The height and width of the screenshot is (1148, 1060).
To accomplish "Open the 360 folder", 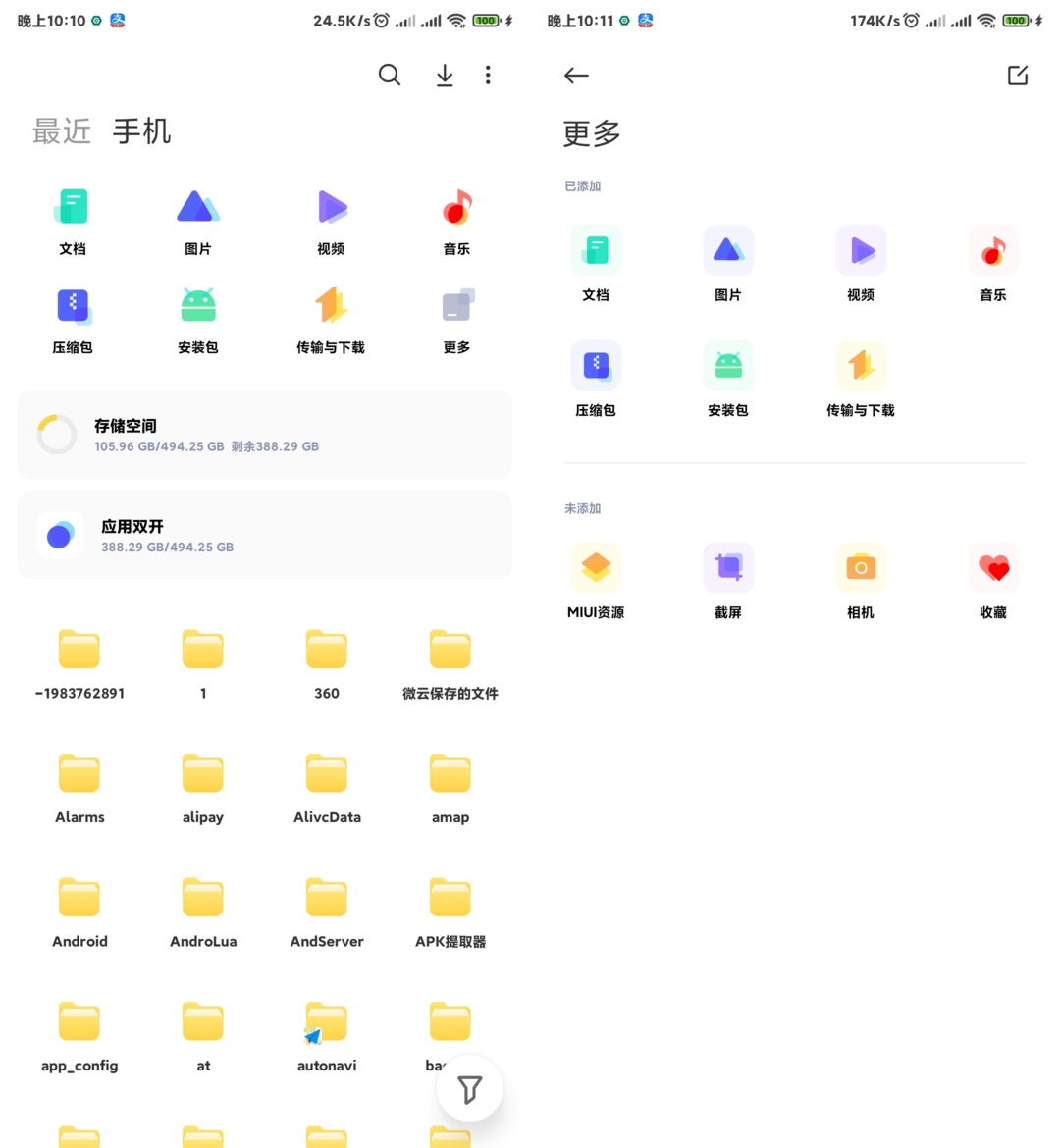I will click(x=327, y=663).
